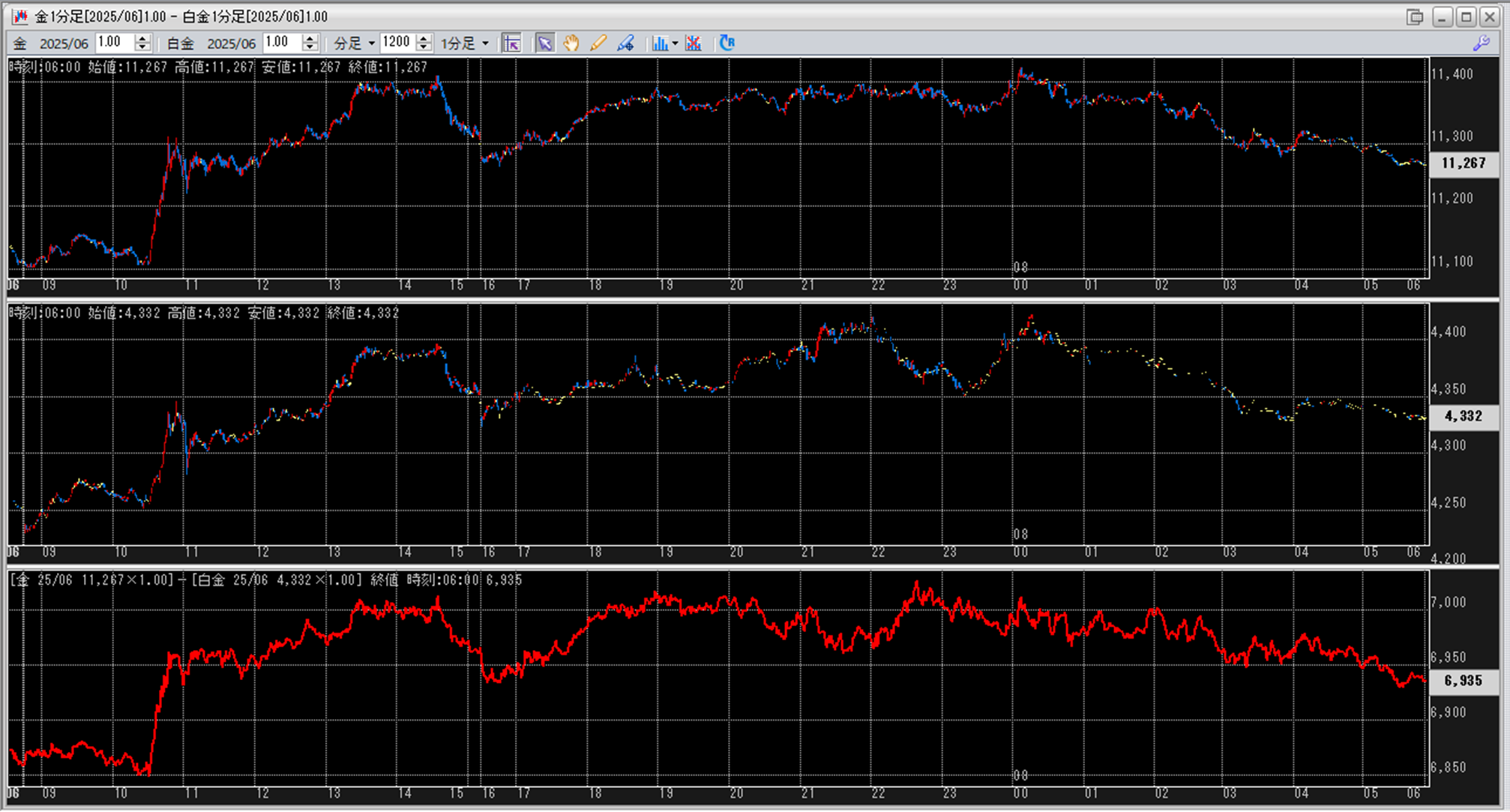Toggle the crosshair cursor display button
Viewport: 1510px width, 812px height.
[512, 43]
